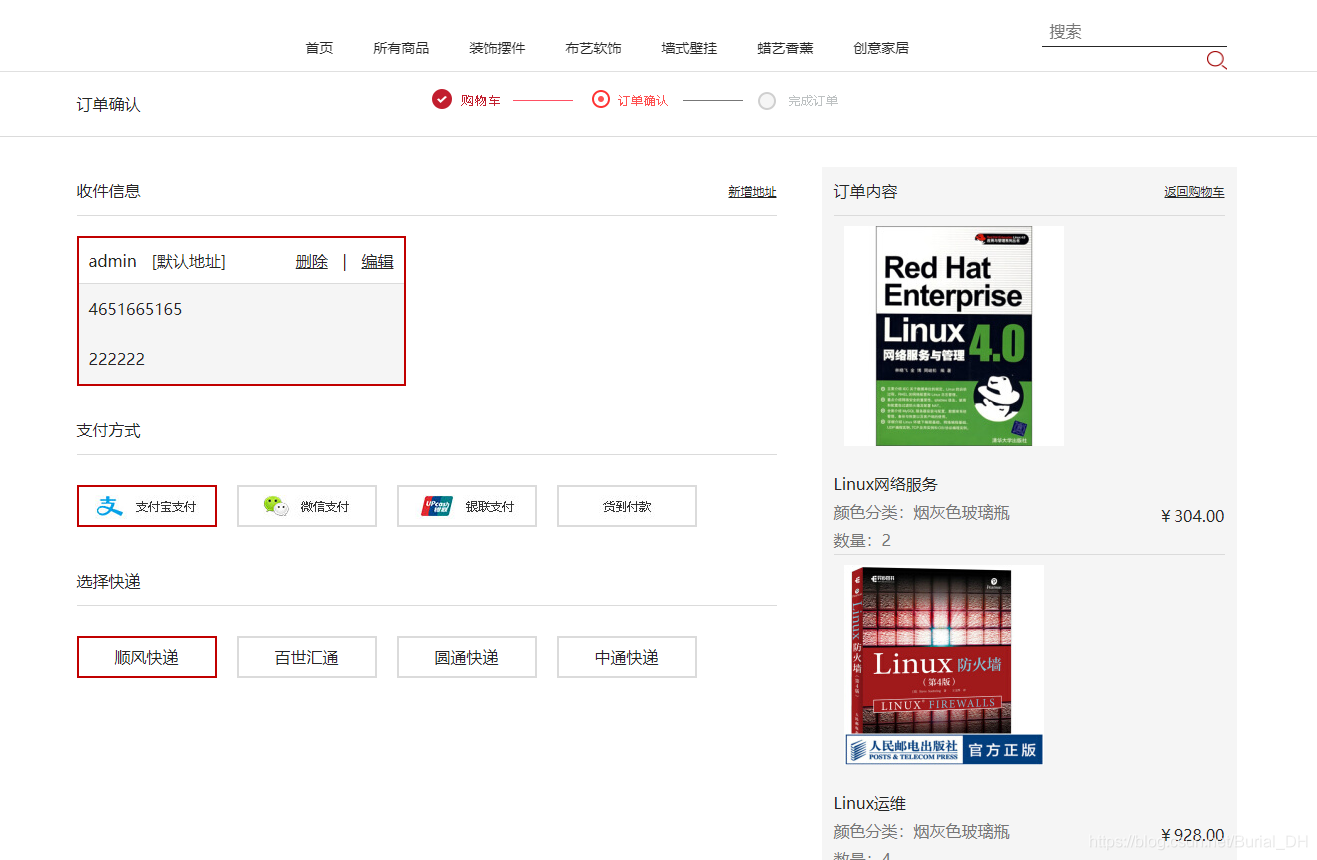This screenshot has width=1317, height=860.
Task: Click 返回购物车 link
Action: (1194, 192)
